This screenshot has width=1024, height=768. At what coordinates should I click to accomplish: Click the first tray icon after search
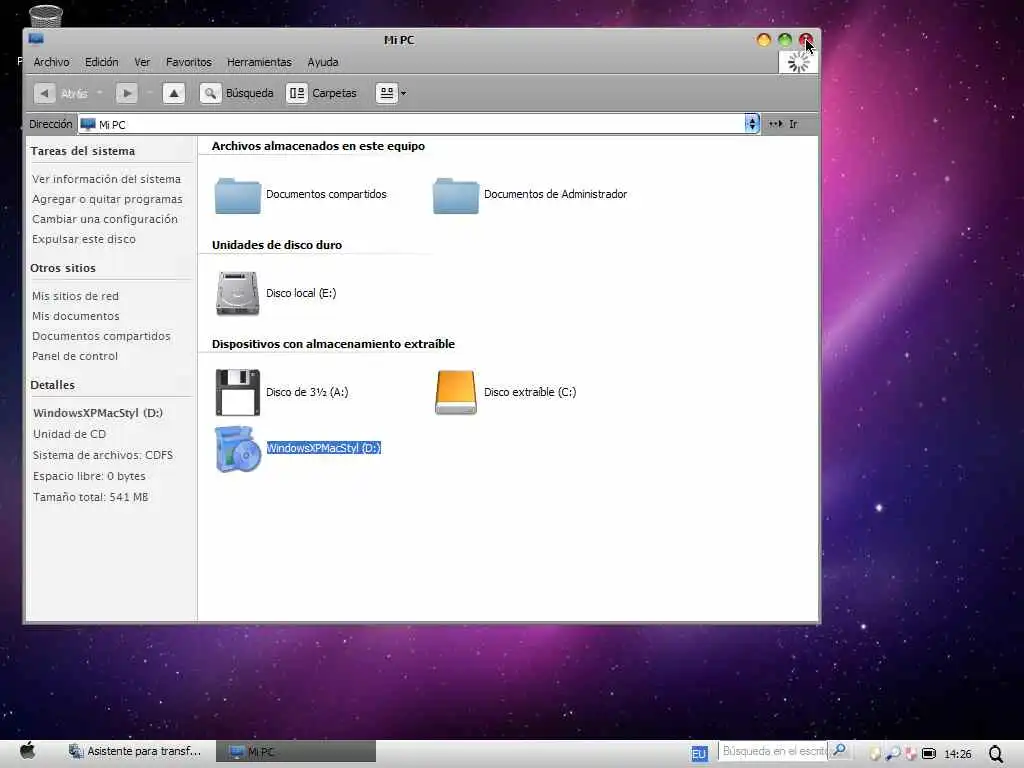pyautogui.click(x=875, y=754)
